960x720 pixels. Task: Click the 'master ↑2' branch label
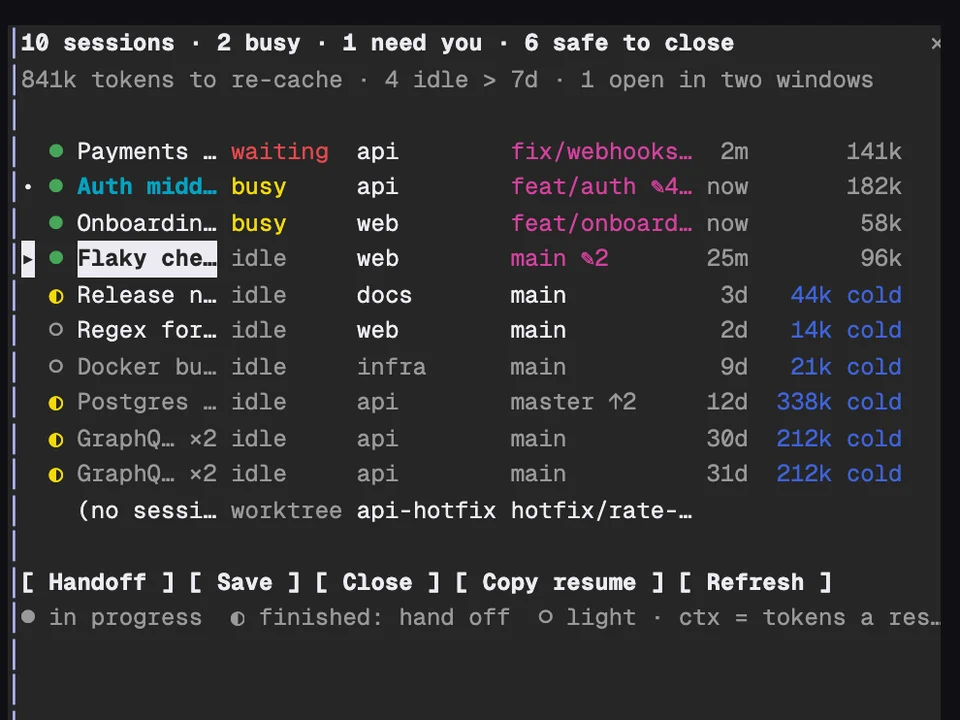pyautogui.click(x=573, y=402)
